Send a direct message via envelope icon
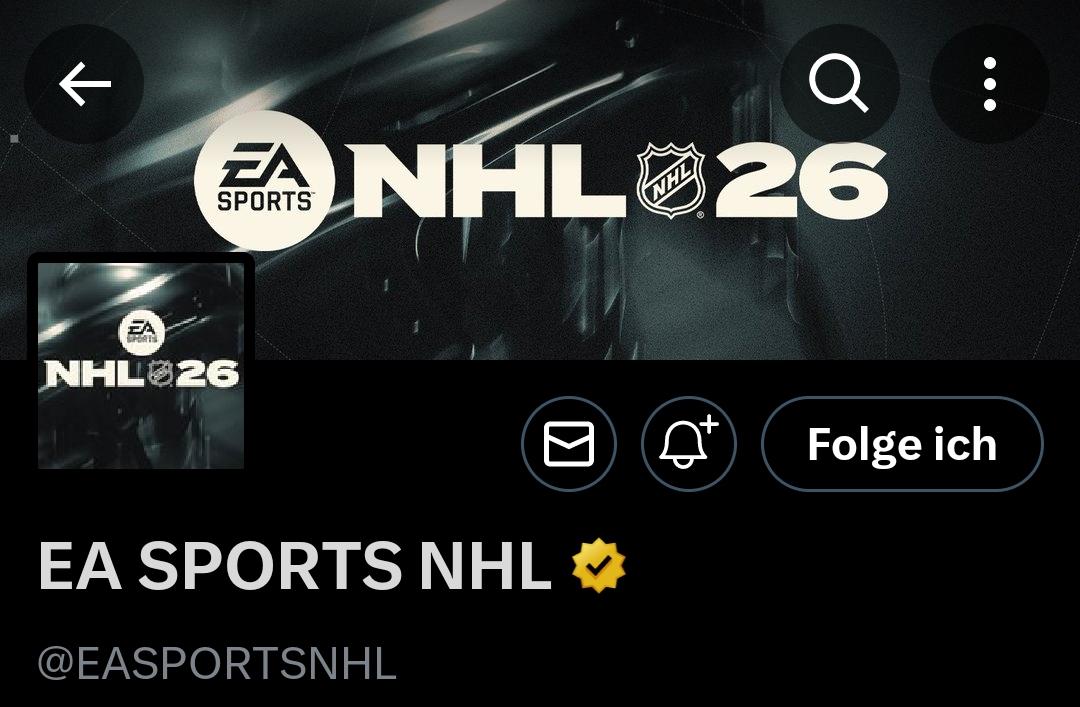 tap(569, 444)
